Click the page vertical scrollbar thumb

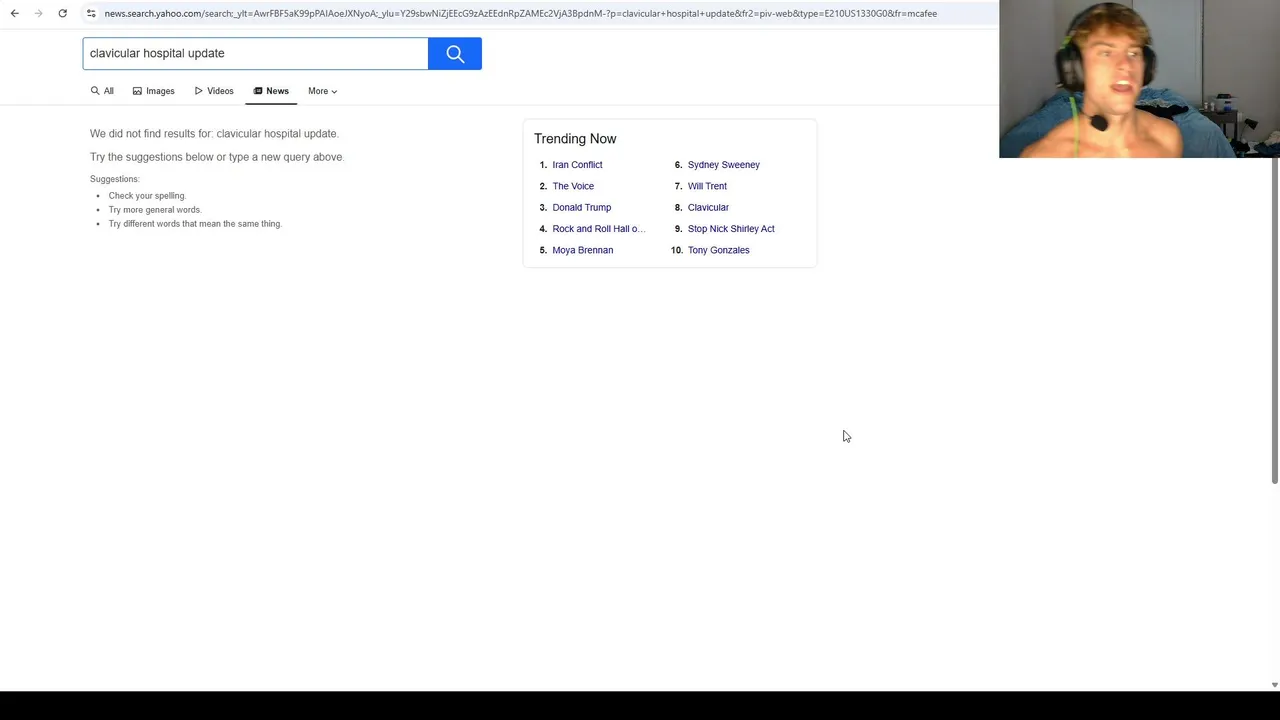(x=1275, y=320)
